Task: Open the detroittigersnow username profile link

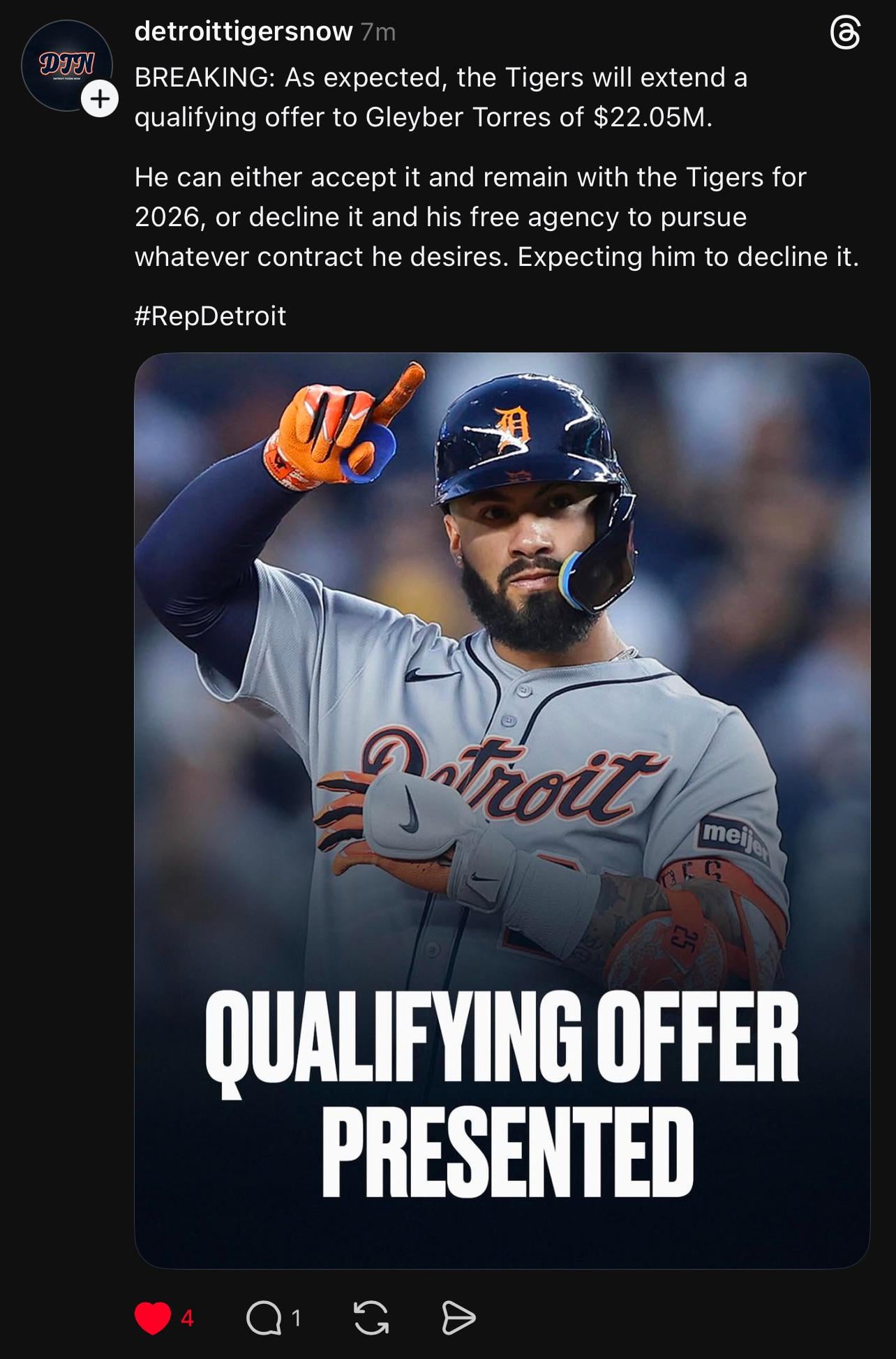Action: coord(244,31)
